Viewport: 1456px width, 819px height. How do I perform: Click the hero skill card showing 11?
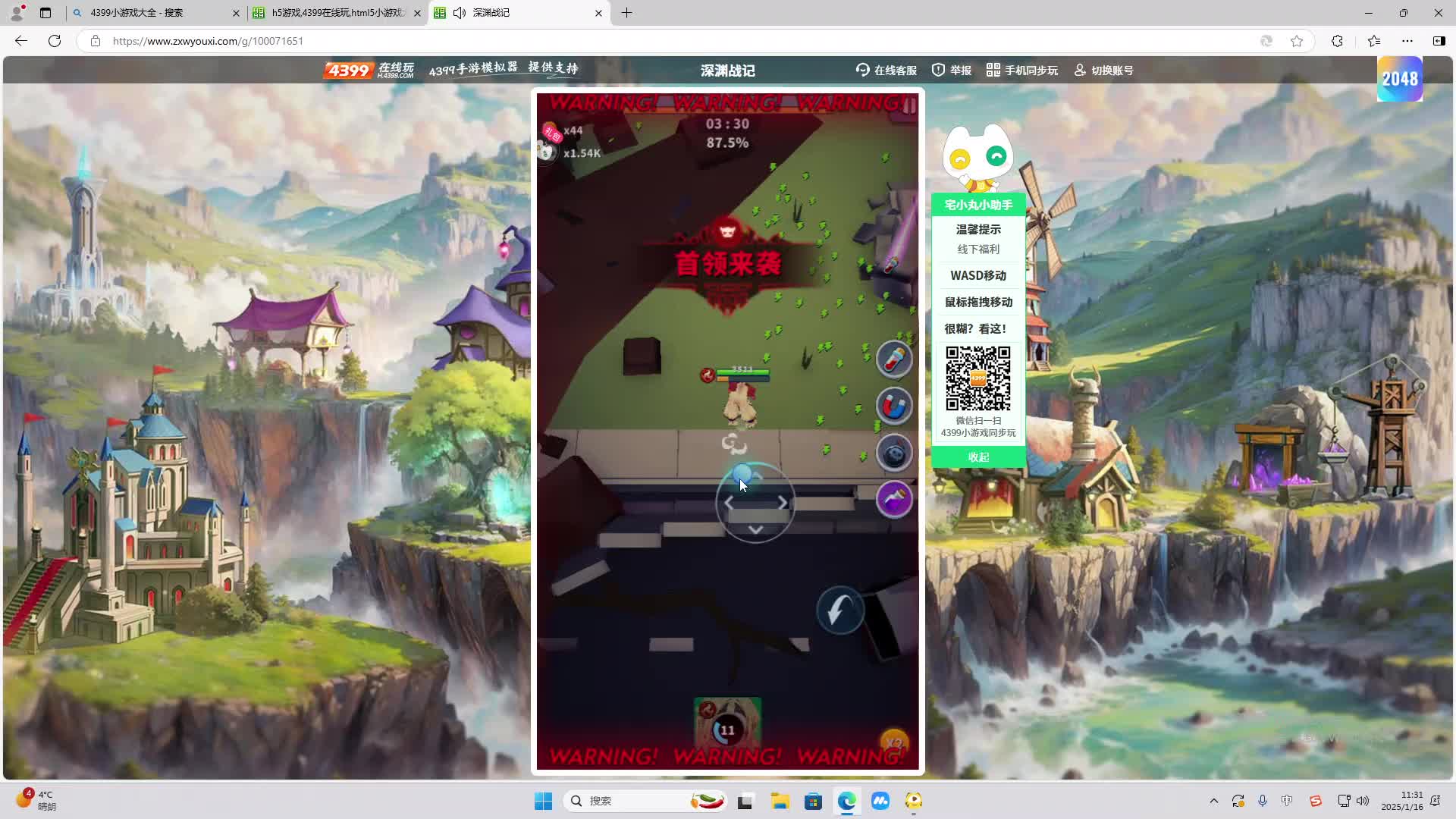click(727, 724)
